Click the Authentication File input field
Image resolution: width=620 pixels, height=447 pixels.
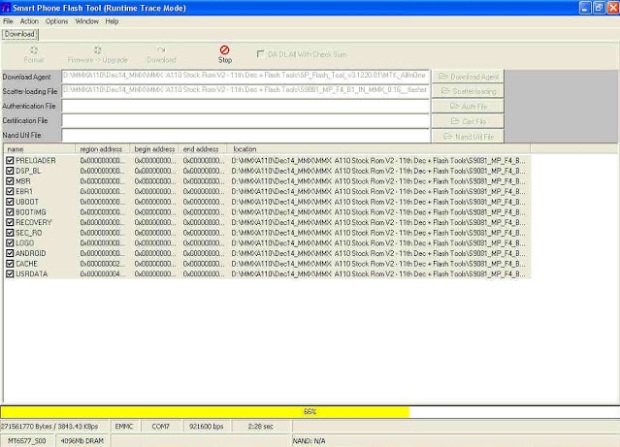click(246, 106)
